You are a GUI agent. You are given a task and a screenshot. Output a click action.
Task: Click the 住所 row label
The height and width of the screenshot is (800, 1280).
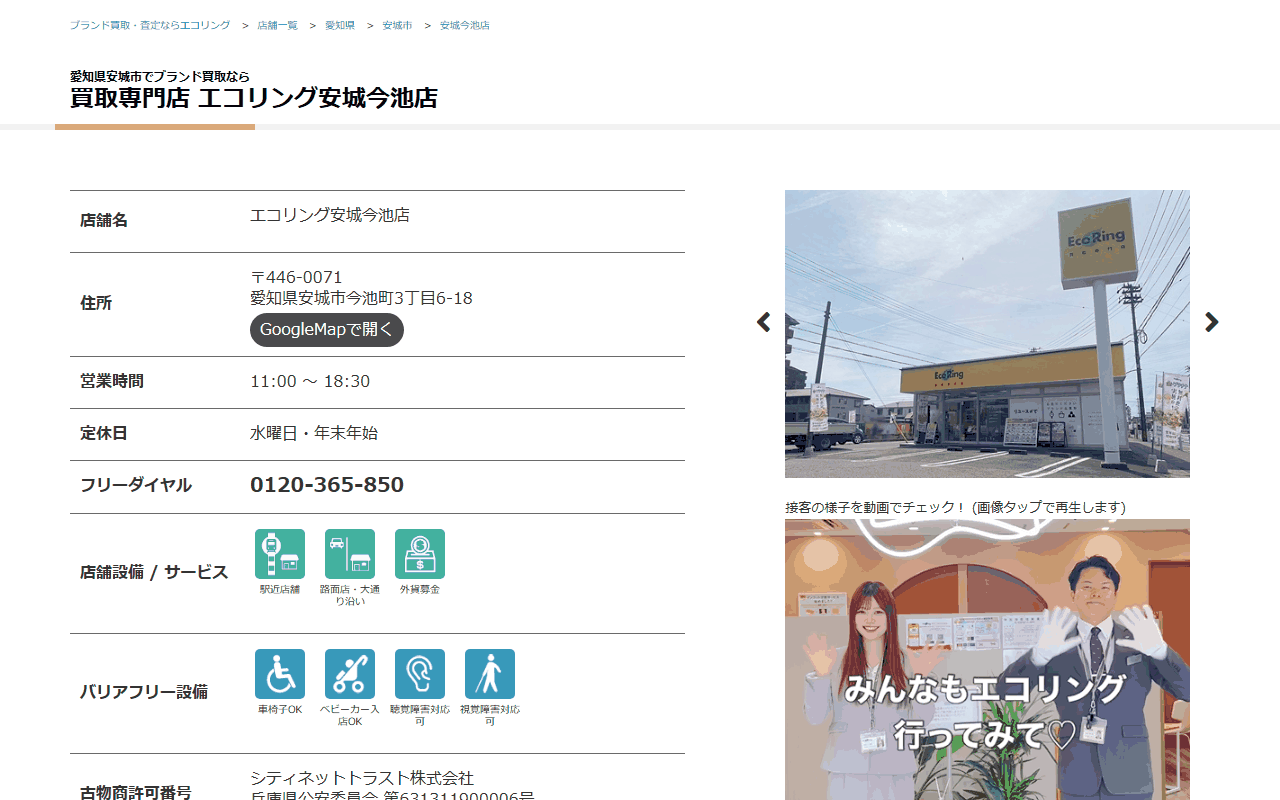tap(96, 303)
